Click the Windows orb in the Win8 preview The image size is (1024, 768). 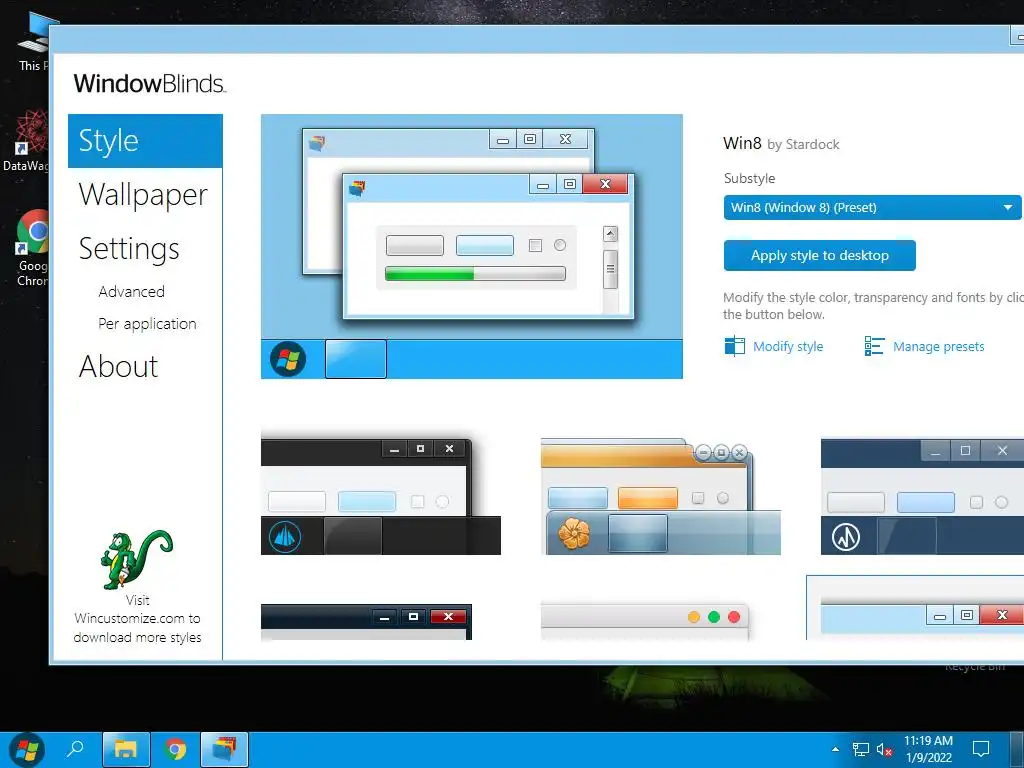(x=288, y=359)
